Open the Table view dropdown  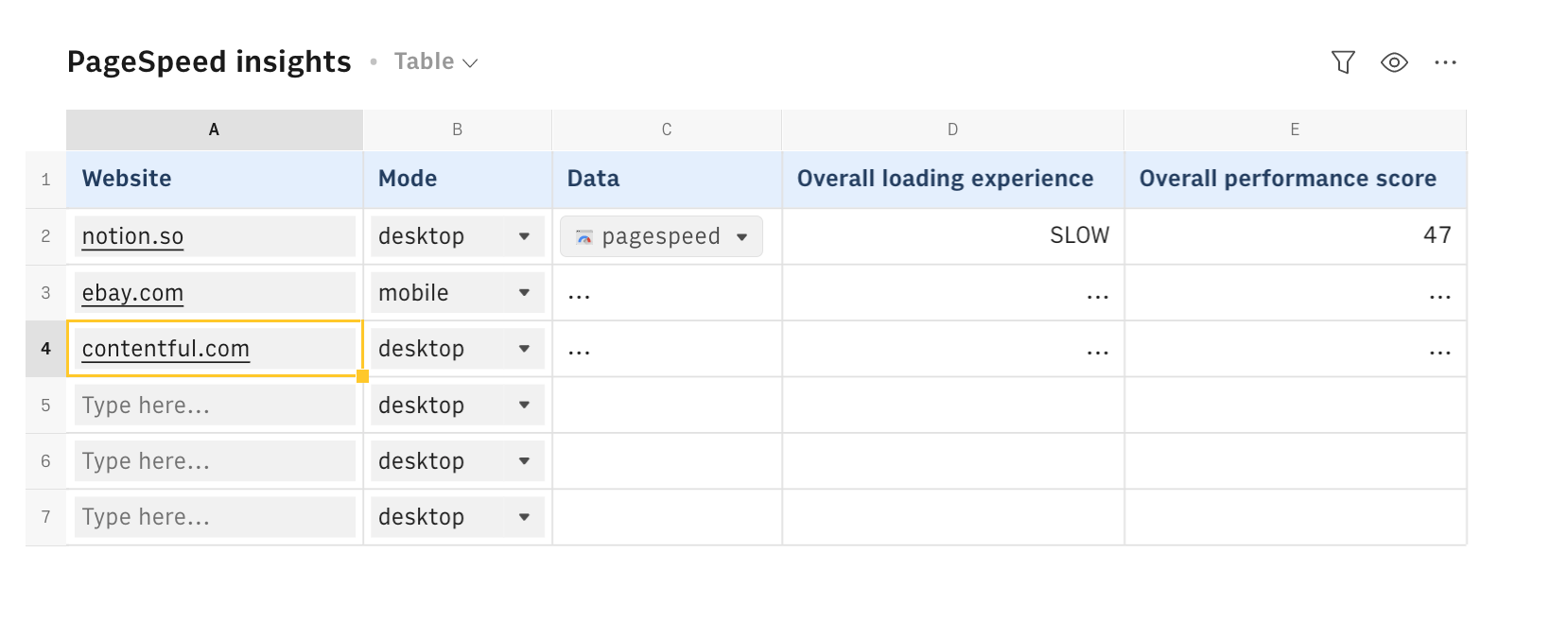436,61
